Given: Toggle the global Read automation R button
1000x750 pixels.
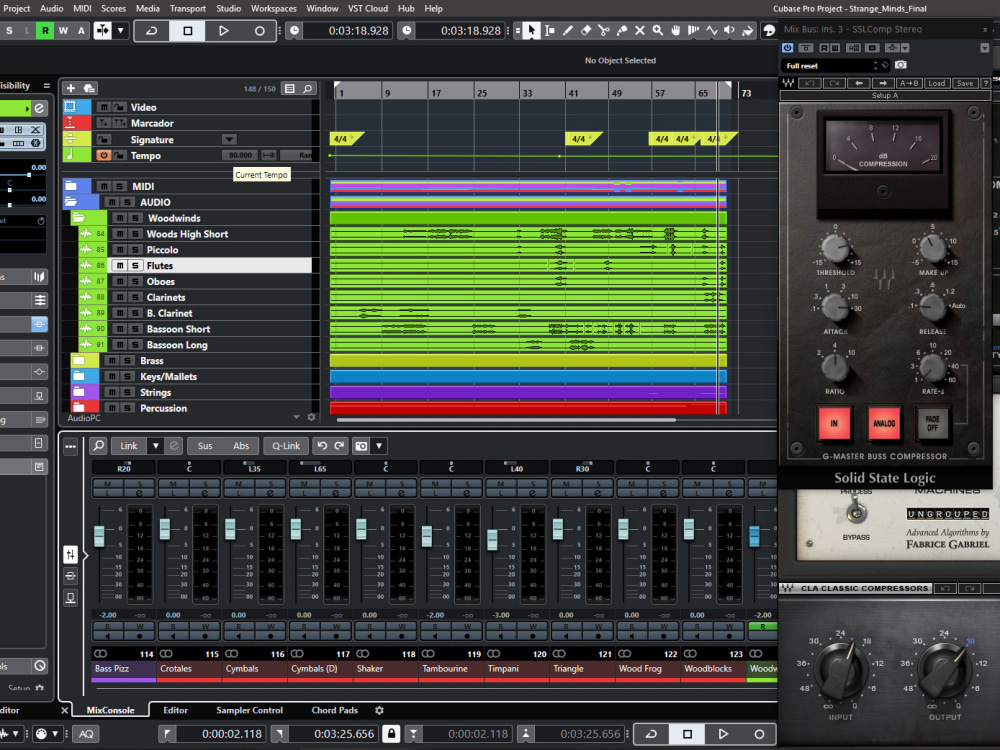Looking at the screenshot, I should (45, 30).
